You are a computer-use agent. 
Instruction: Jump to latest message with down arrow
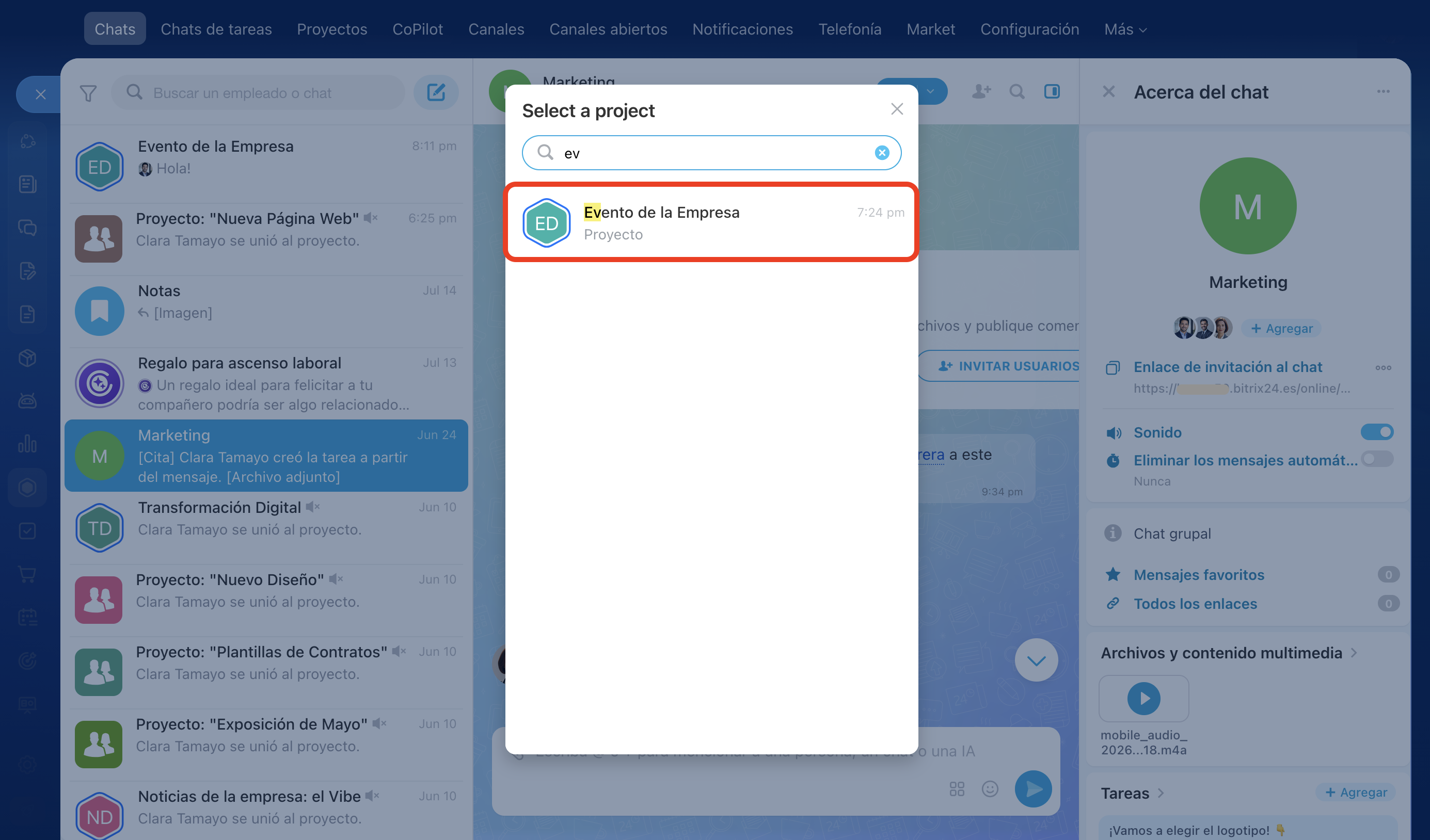coord(1036,660)
